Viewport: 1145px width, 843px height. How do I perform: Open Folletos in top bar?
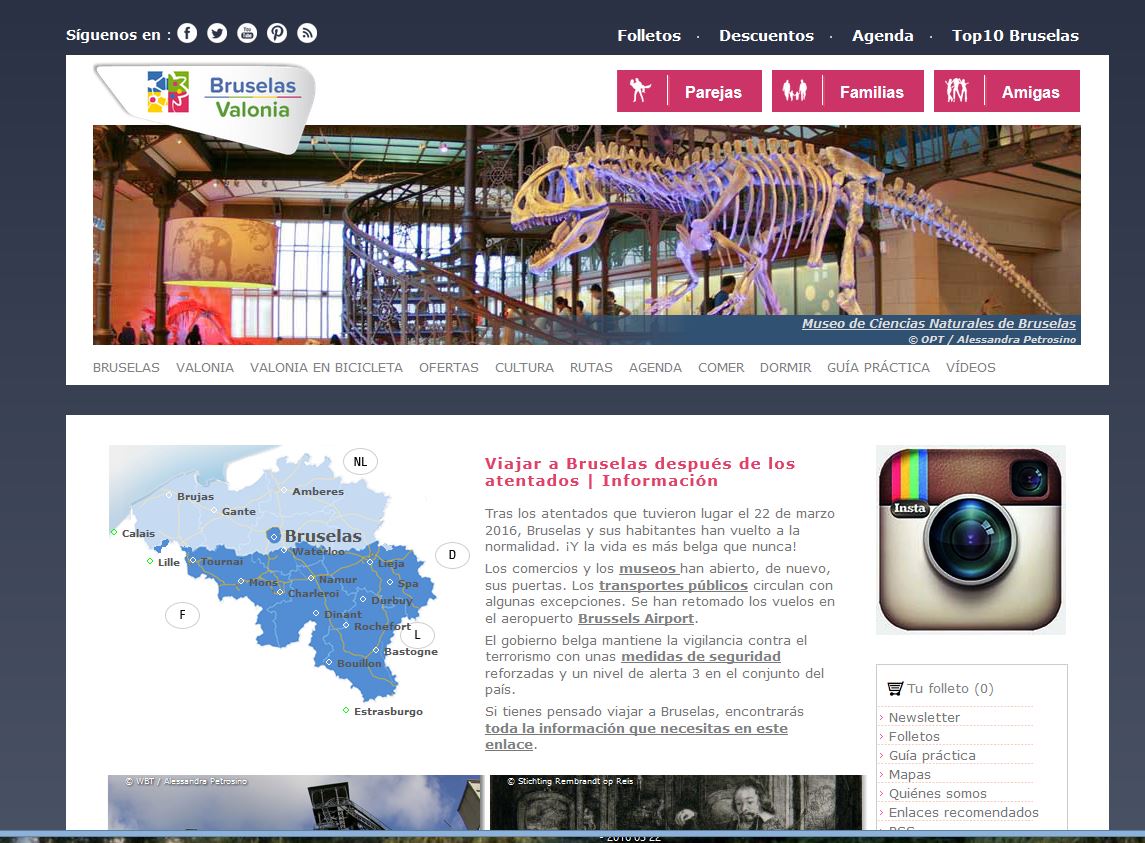tap(649, 35)
